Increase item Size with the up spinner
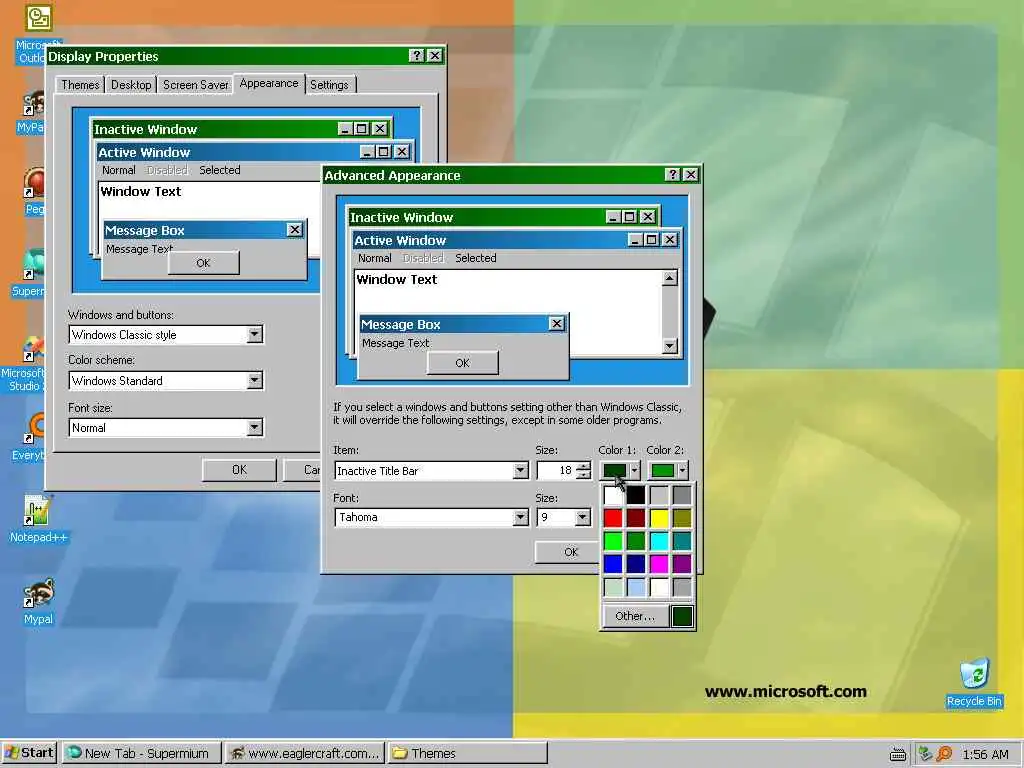This screenshot has width=1024, height=768. [583, 466]
